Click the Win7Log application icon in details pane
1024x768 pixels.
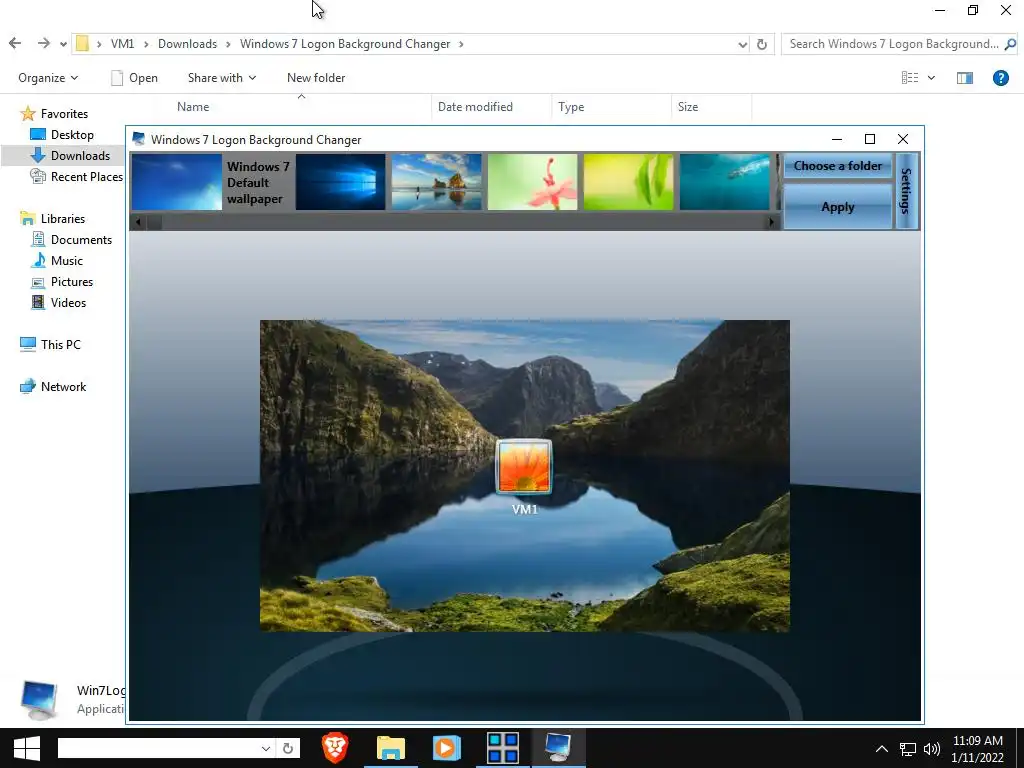[40, 699]
